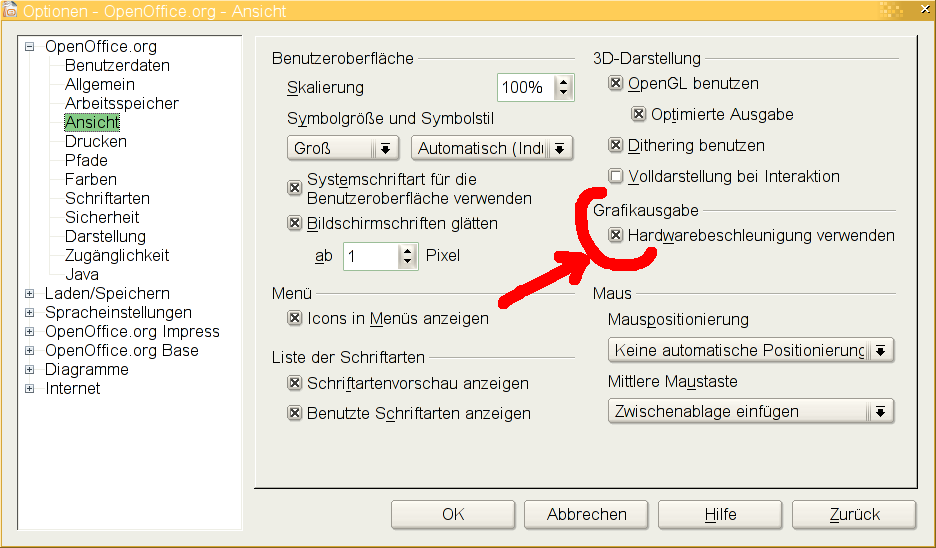Viewport: 936px width, 548px height.
Task: Enable Volldarstellung bei Interaktion
Action: point(616,177)
